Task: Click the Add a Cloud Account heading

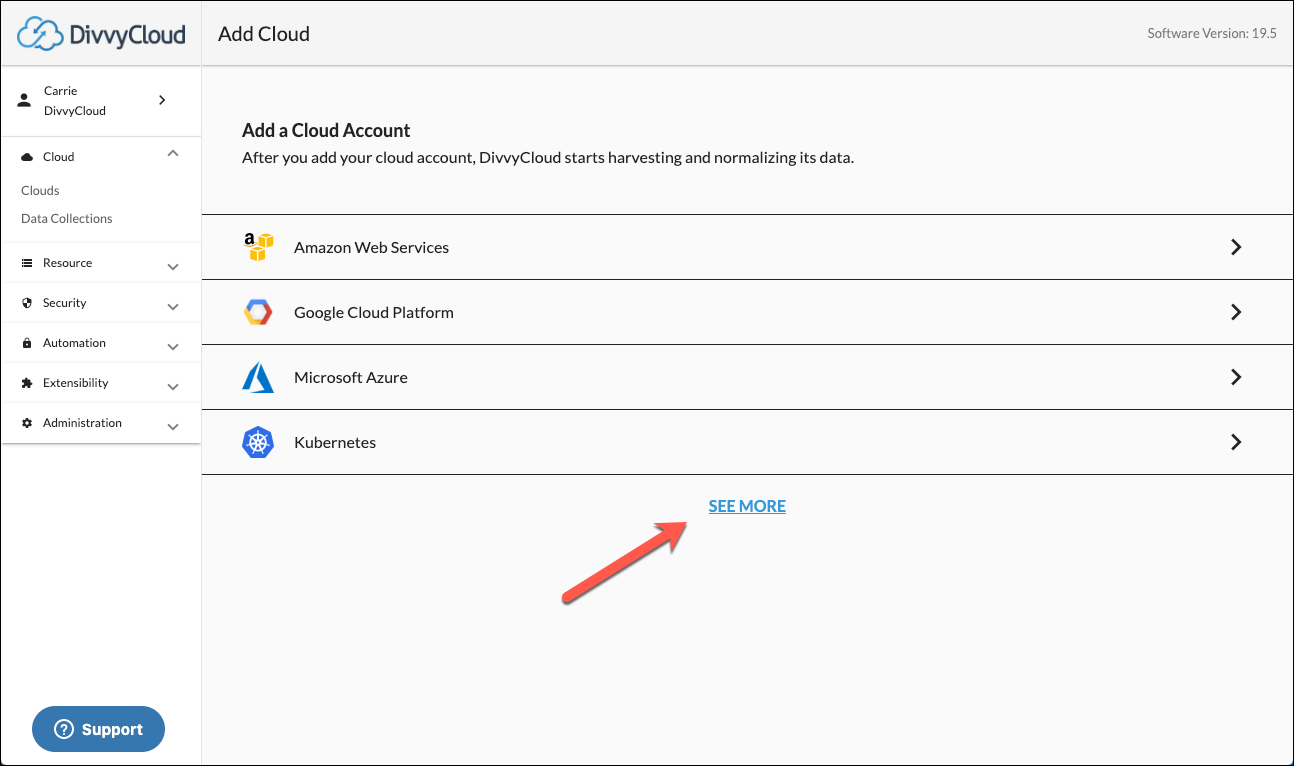Action: point(326,130)
